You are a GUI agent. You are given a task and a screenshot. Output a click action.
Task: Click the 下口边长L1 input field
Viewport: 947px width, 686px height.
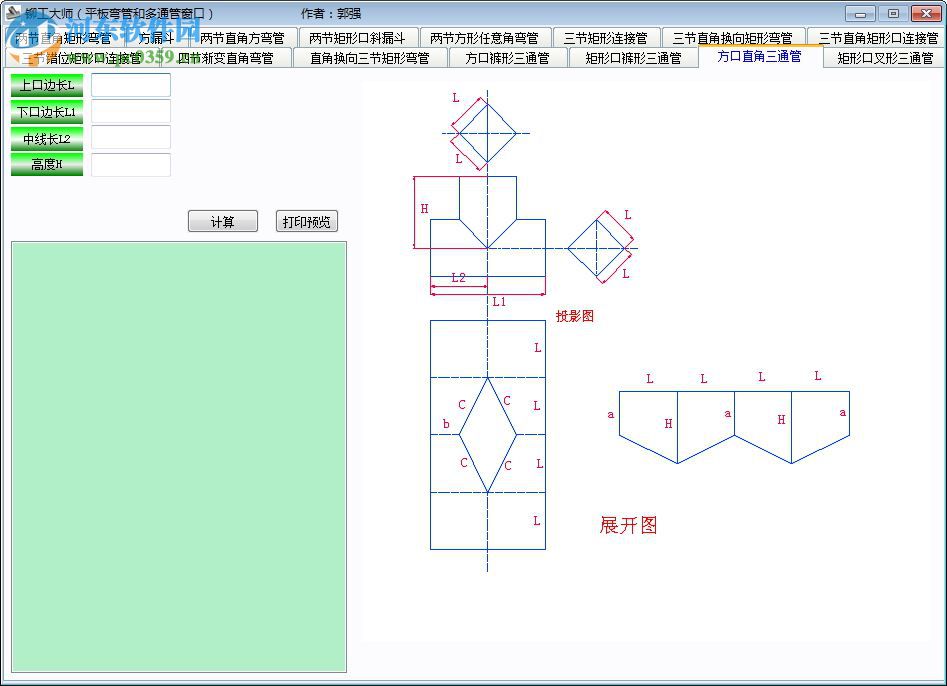click(131, 112)
